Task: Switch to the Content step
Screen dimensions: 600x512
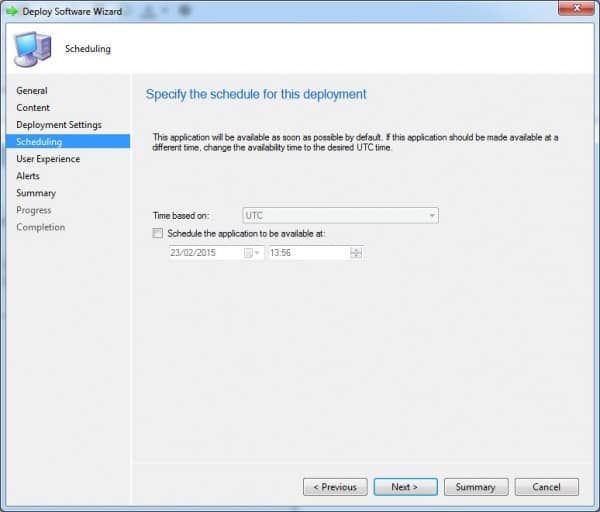Action: [33, 108]
